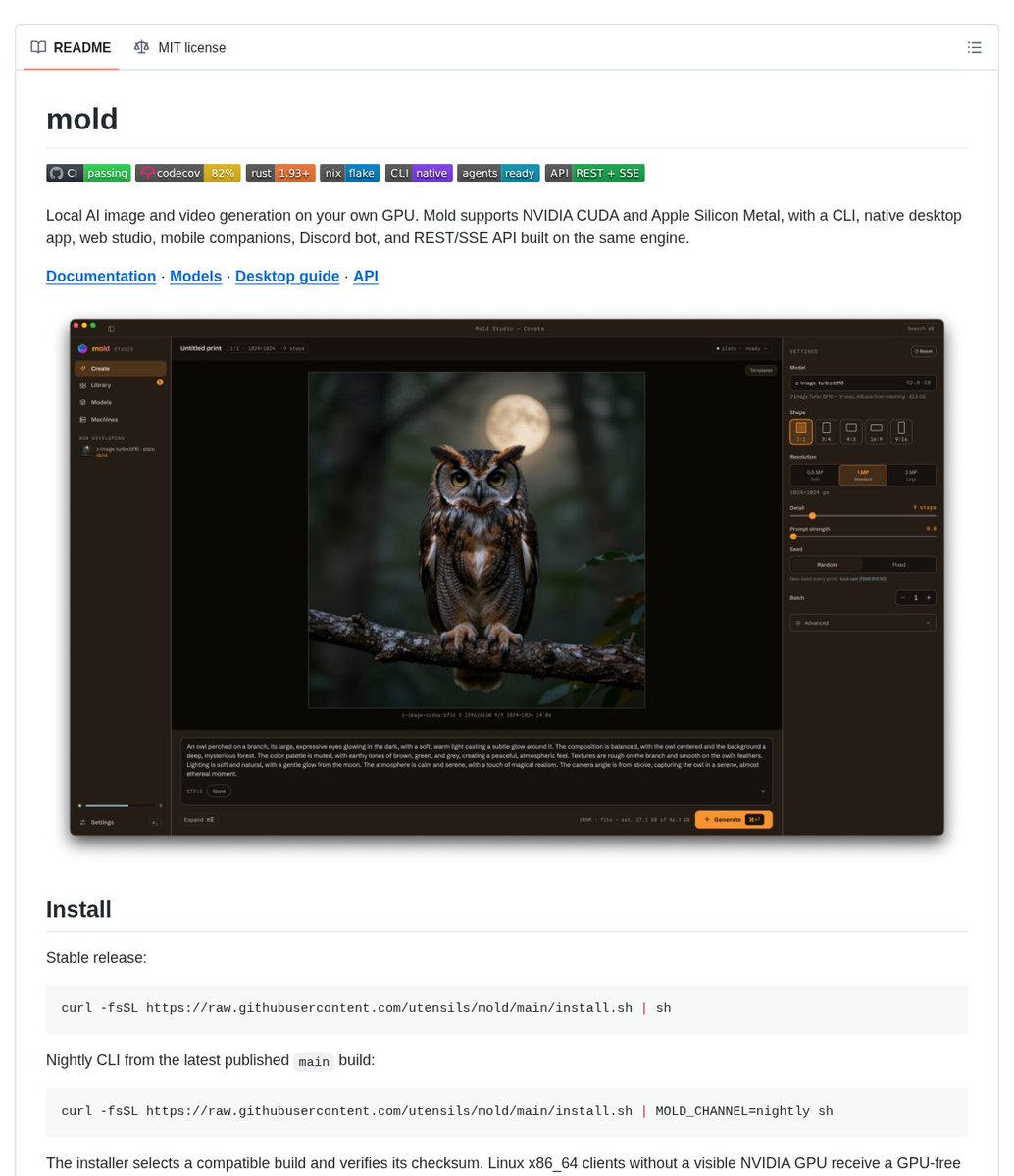Open the Desktop guide link
Viewport: 1014px width, 1176px height.
287,276
